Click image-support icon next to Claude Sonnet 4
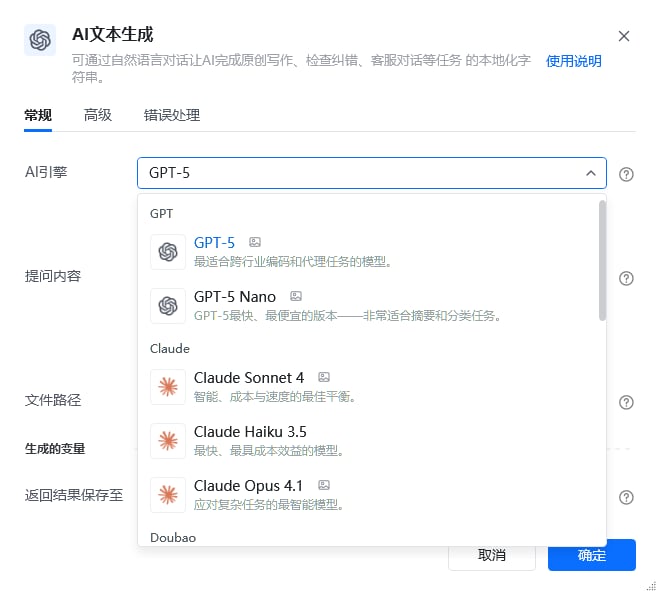The width and height of the screenshot is (660, 595). click(324, 377)
